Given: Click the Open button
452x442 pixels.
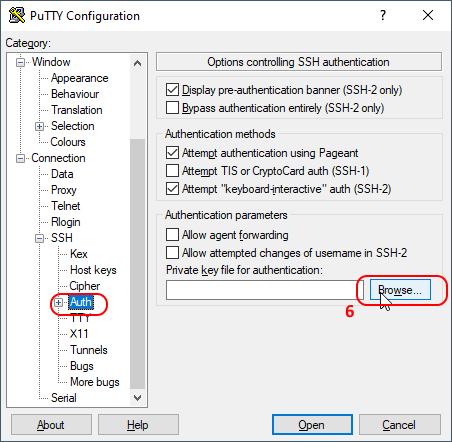Looking at the screenshot, I should 312,425.
